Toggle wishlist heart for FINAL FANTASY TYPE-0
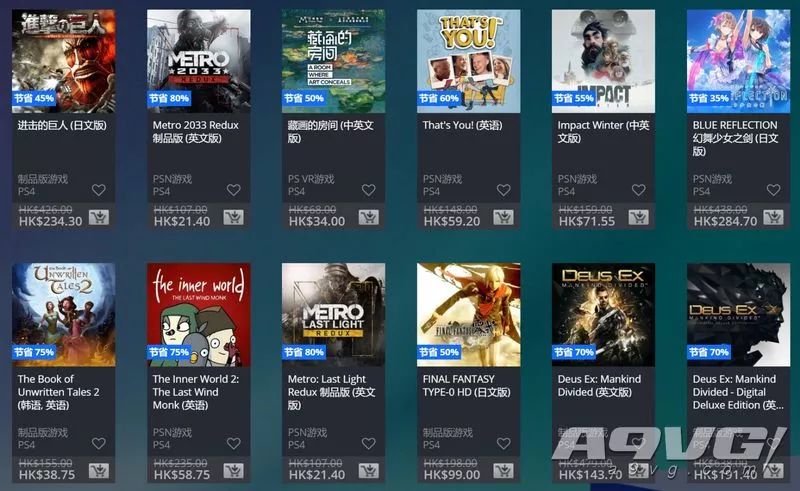This screenshot has height=491, width=800. (x=504, y=444)
